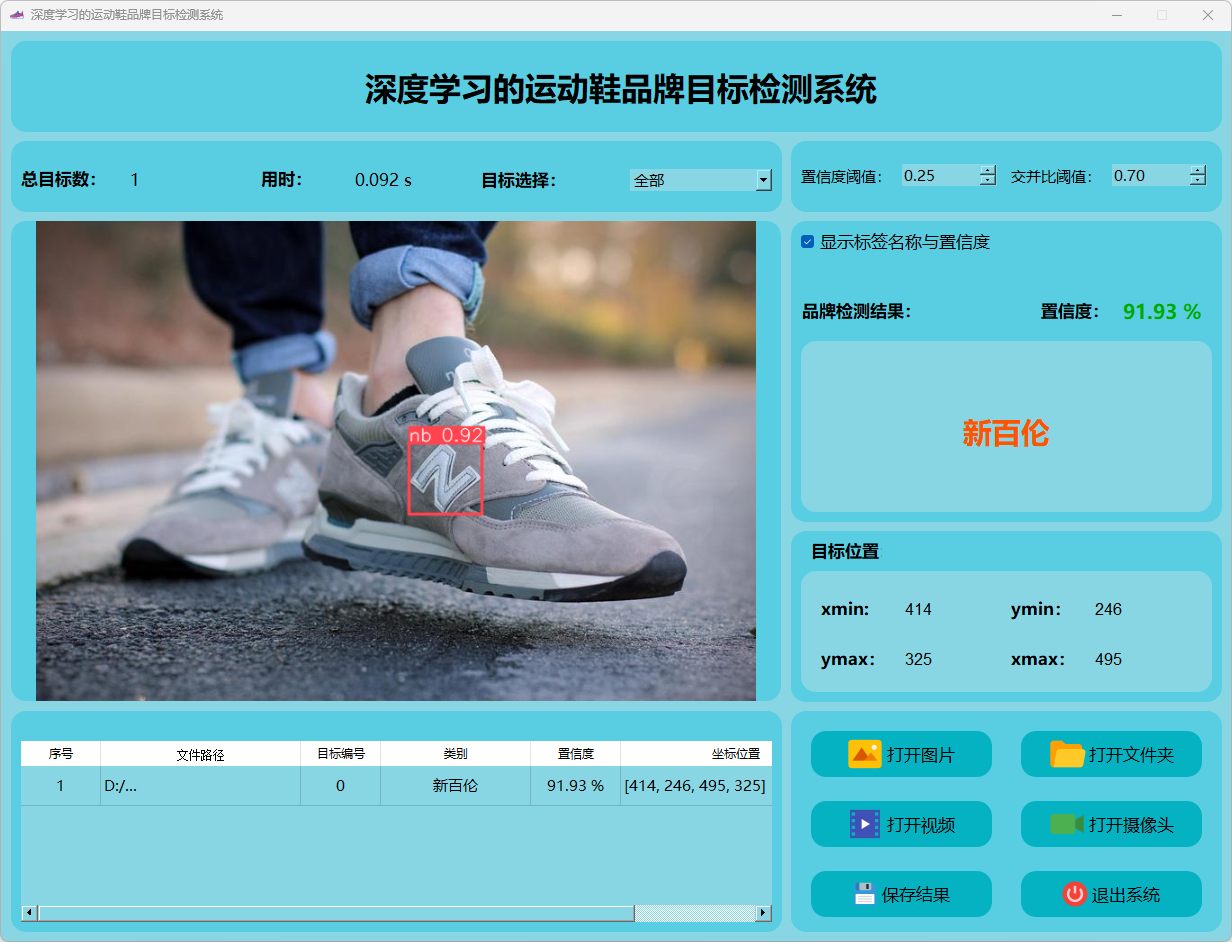Click the yellow folder icon on 打开文件夹
This screenshot has width=1232, height=942.
[x=1067, y=754]
